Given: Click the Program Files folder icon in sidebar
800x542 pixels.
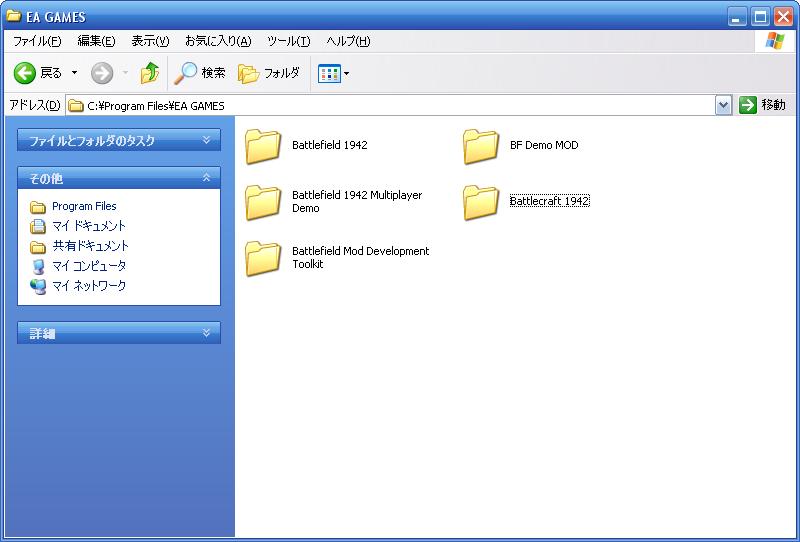Looking at the screenshot, I should [38, 207].
